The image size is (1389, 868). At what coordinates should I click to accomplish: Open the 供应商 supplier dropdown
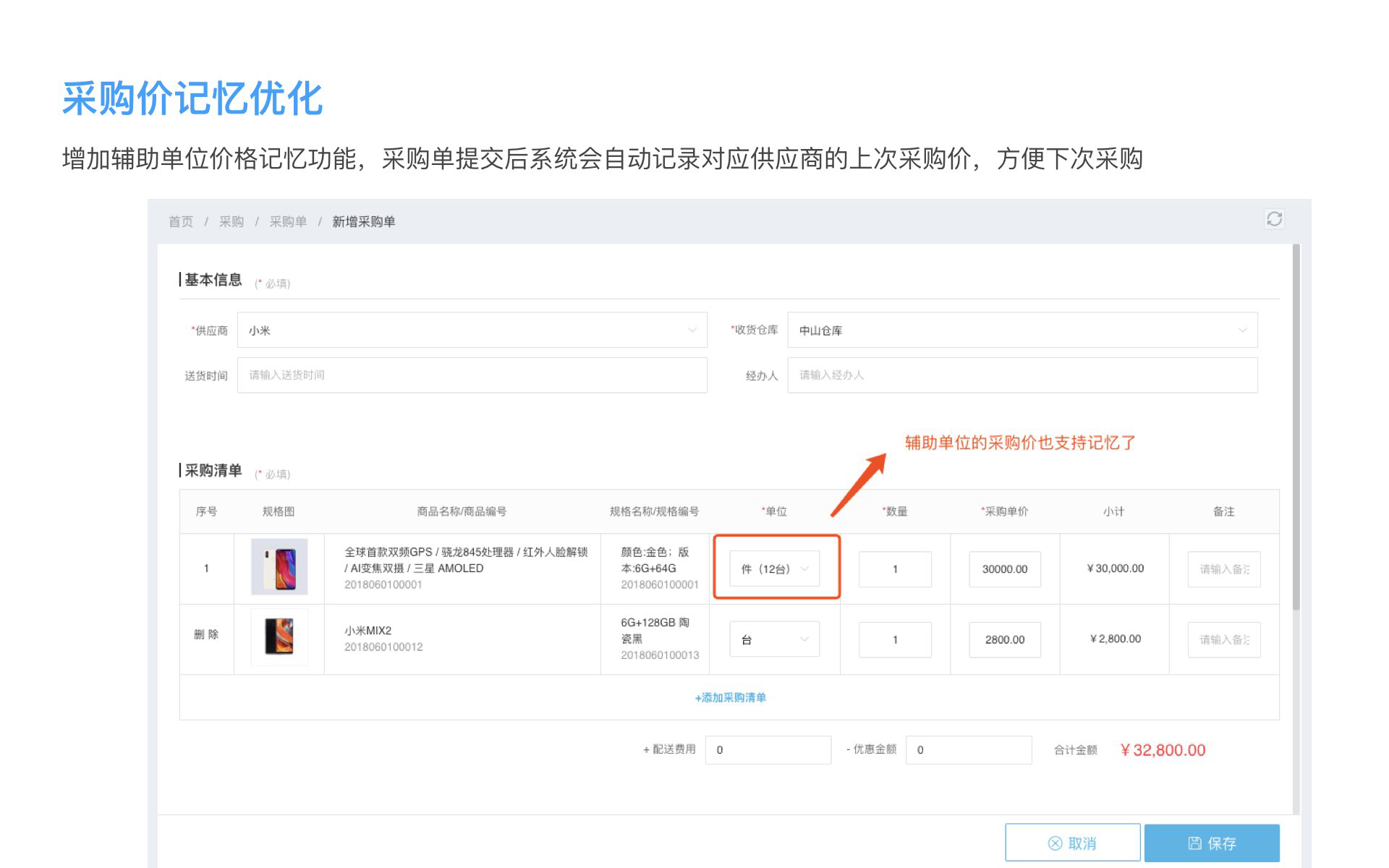click(x=472, y=331)
